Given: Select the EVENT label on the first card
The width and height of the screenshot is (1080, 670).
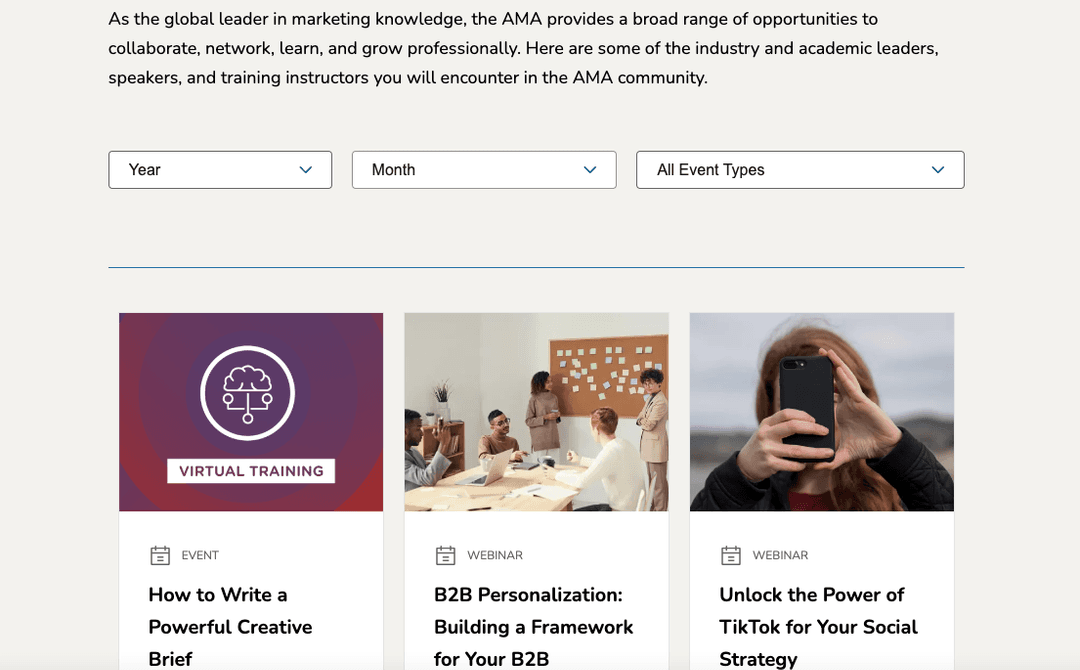Looking at the screenshot, I should point(199,555).
